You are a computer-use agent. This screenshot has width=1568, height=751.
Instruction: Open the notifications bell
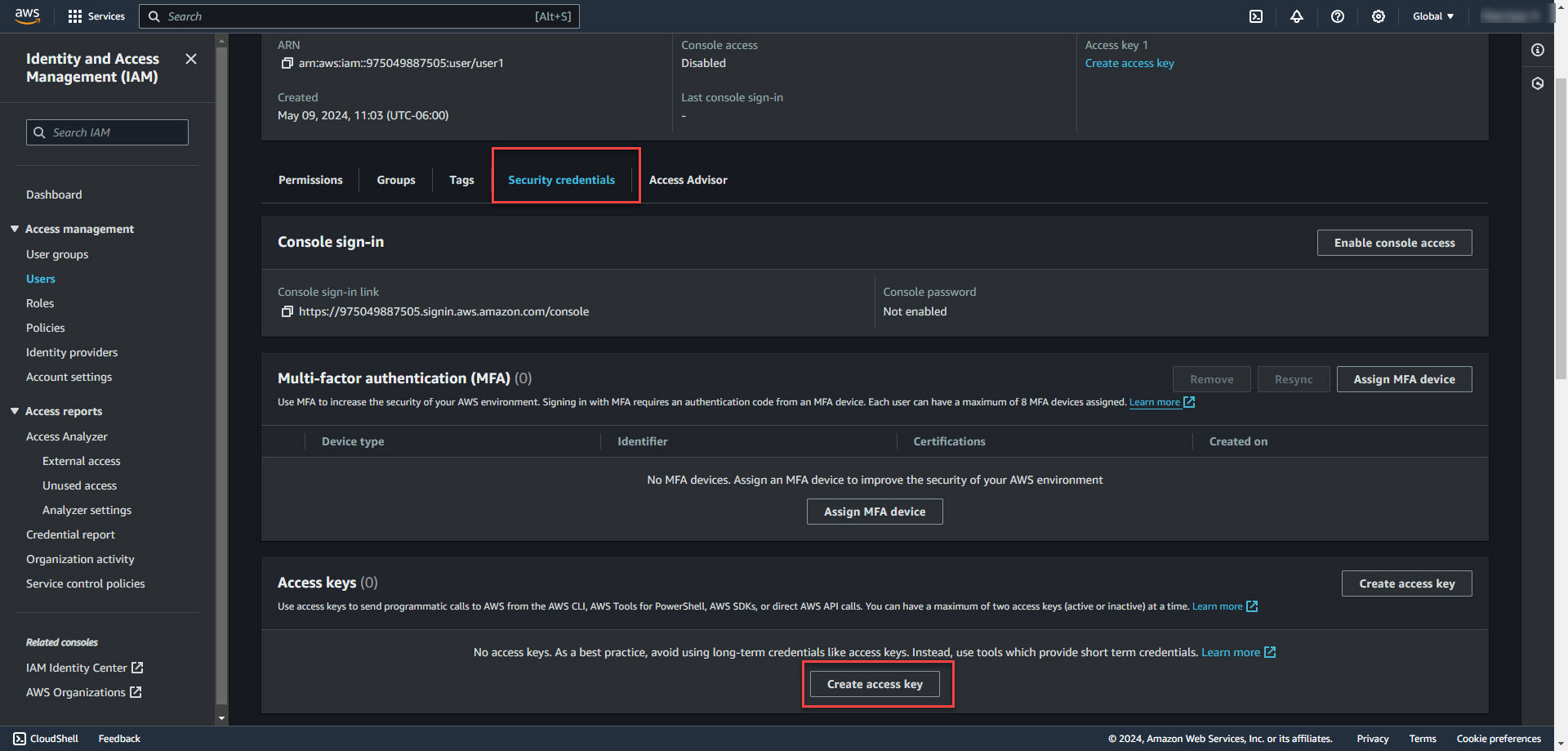[x=1297, y=16]
